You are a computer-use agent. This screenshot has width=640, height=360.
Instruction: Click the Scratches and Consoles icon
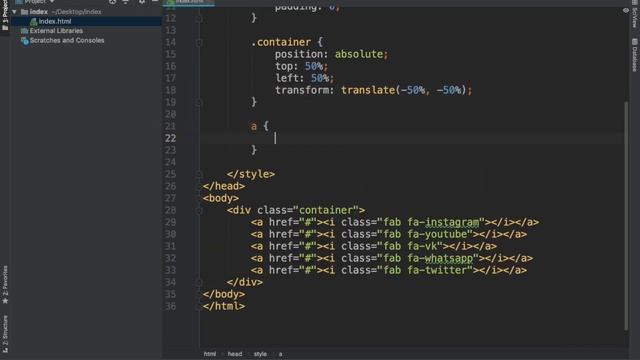point(24,40)
